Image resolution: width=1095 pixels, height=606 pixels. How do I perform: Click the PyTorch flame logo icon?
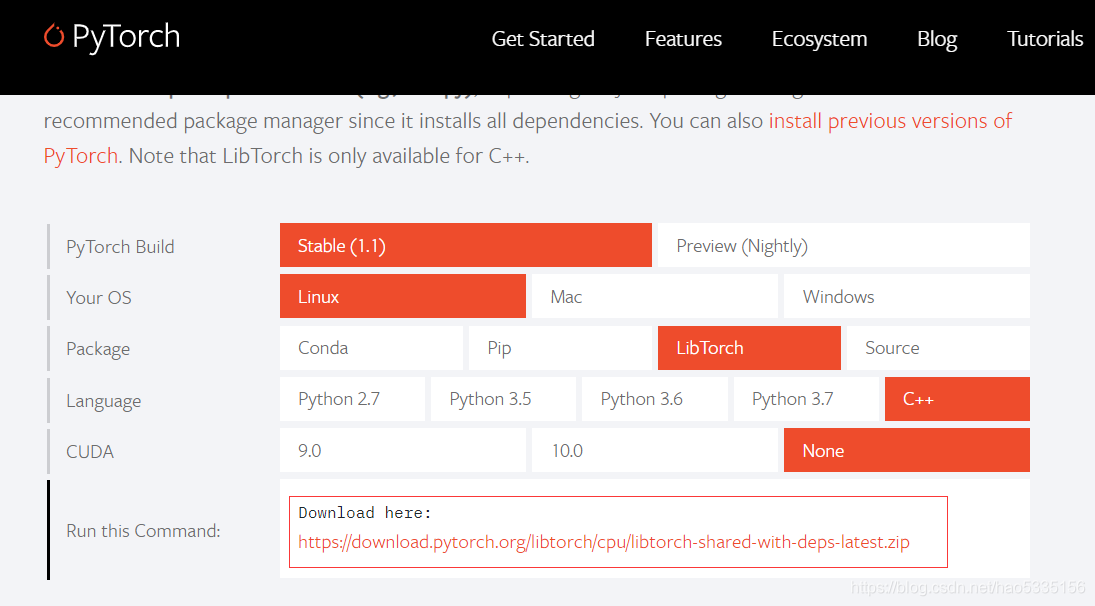tap(54, 36)
